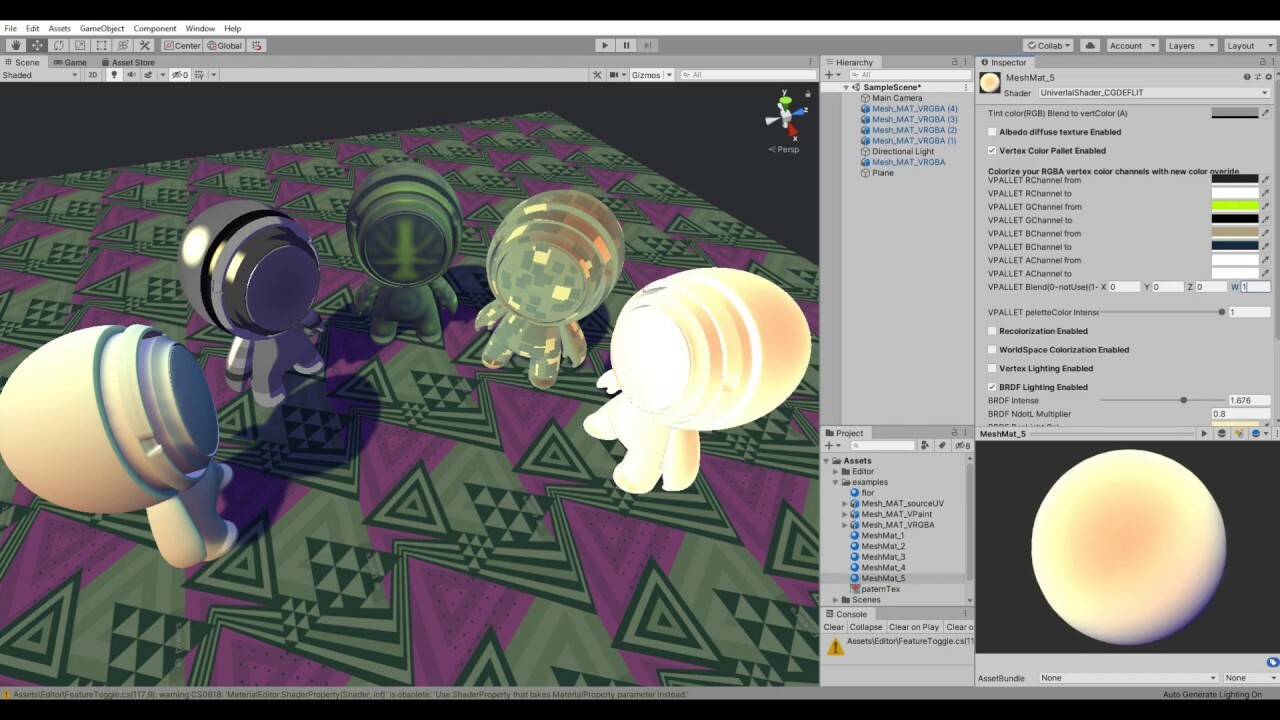Image resolution: width=1280 pixels, height=720 pixels.
Task: Open the Window menu
Action: pos(200,28)
